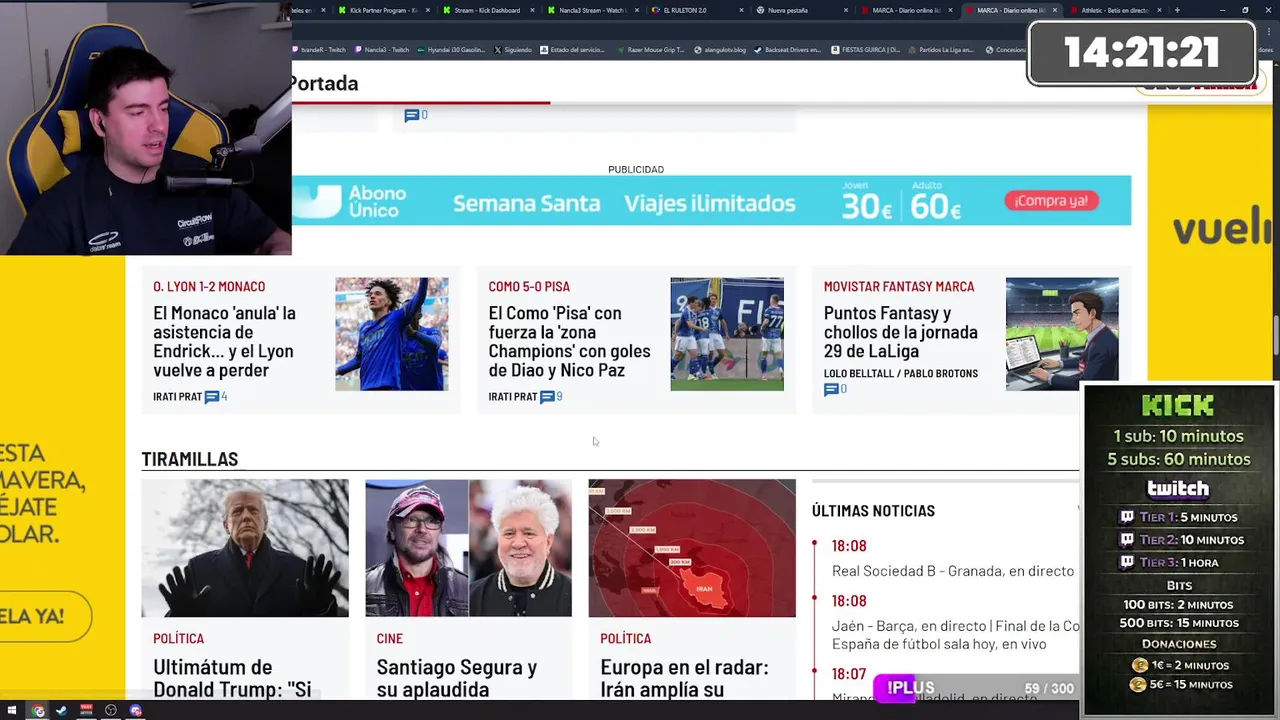Click the page vertical scrollbar thumb
The image size is (1280, 720).
click(1274, 335)
